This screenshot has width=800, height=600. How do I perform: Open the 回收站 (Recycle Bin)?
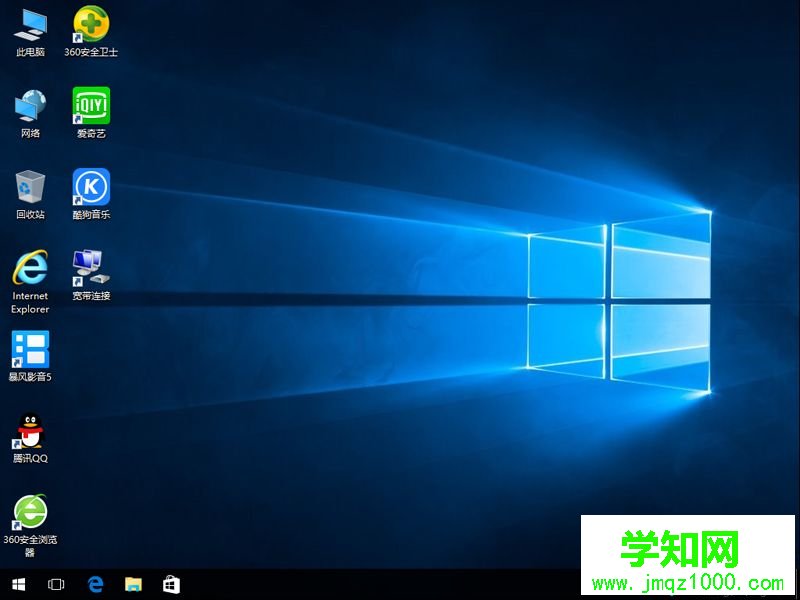[x=30, y=186]
